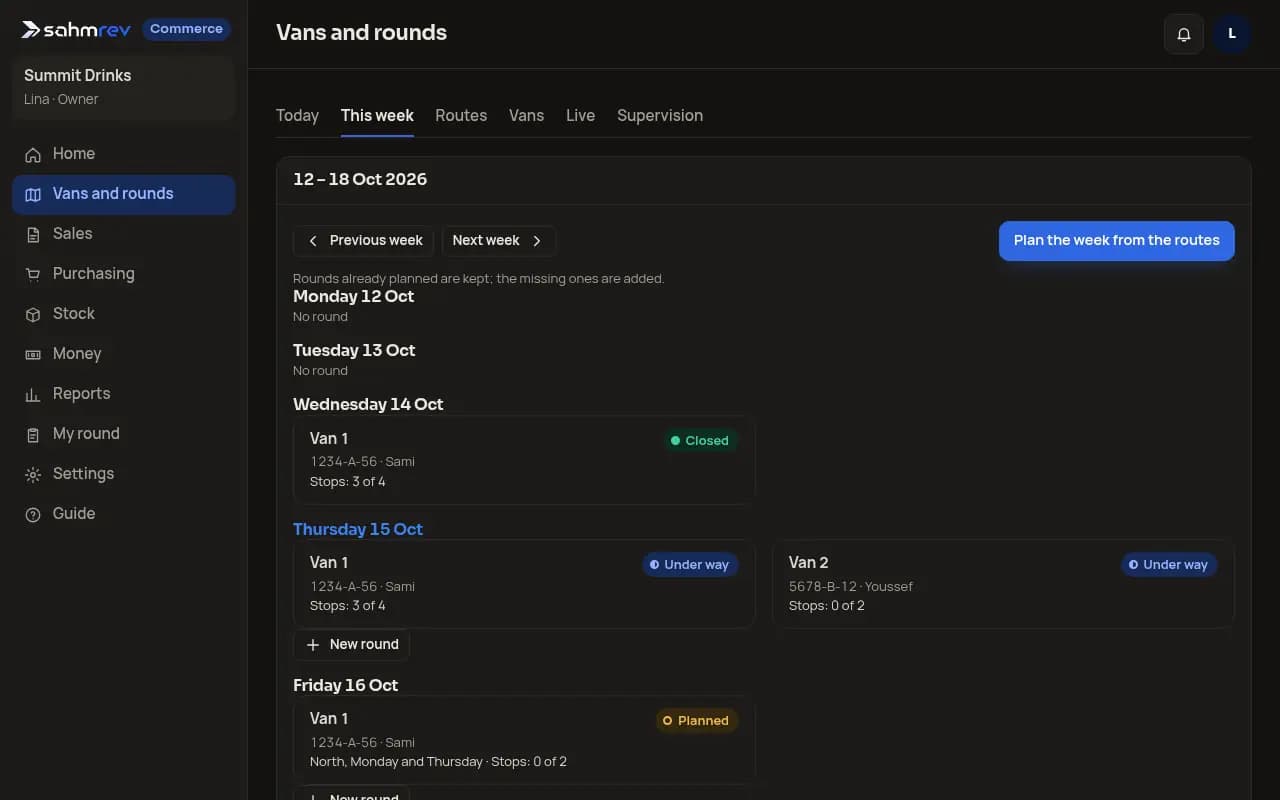Click the Commerce badge beside the logo
This screenshot has width=1280, height=800.
(x=186, y=29)
